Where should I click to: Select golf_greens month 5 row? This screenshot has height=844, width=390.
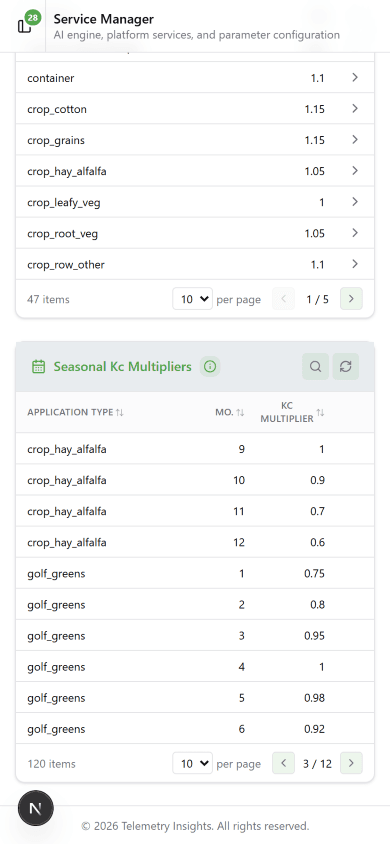[x=195, y=699]
